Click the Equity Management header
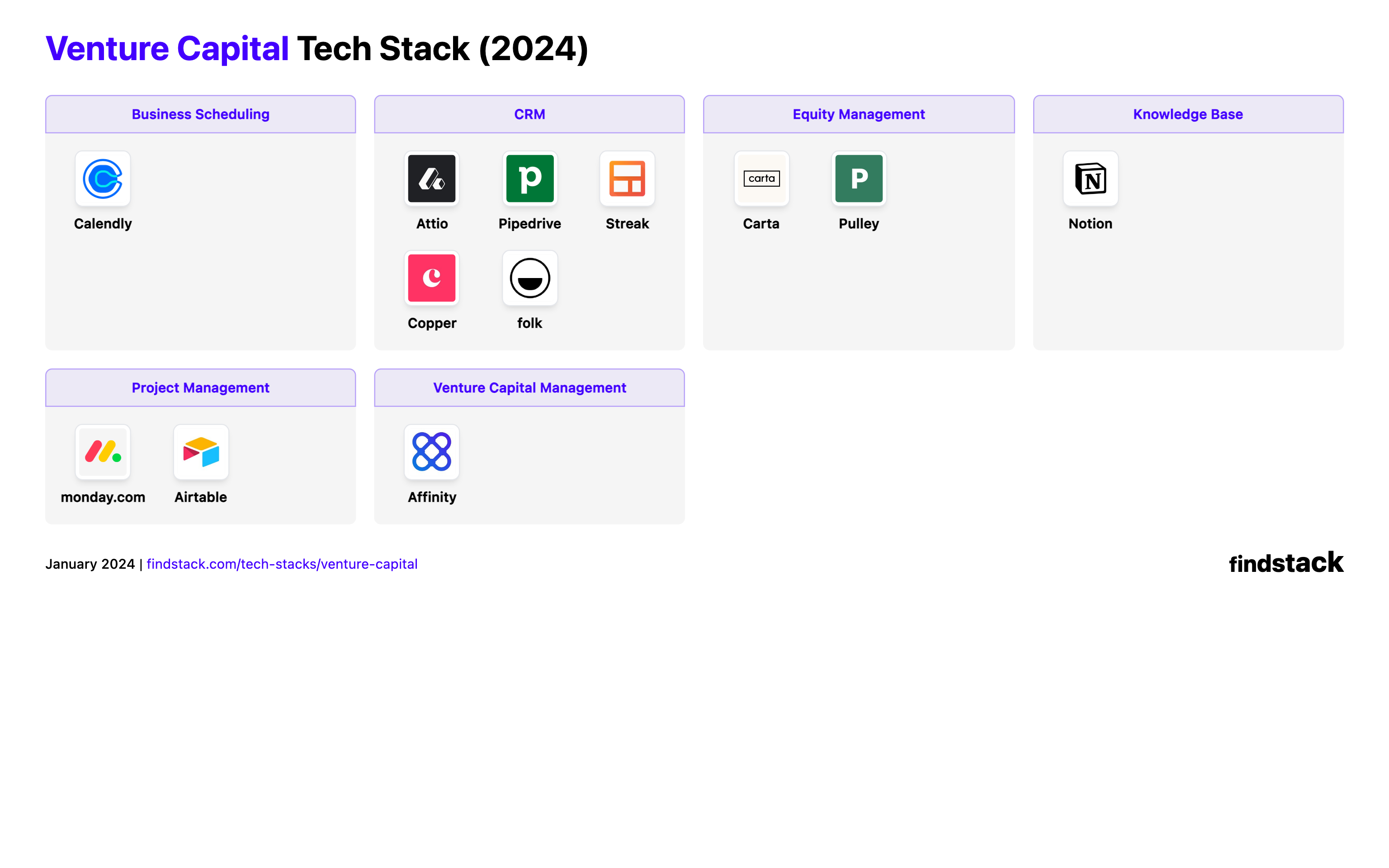 859,114
